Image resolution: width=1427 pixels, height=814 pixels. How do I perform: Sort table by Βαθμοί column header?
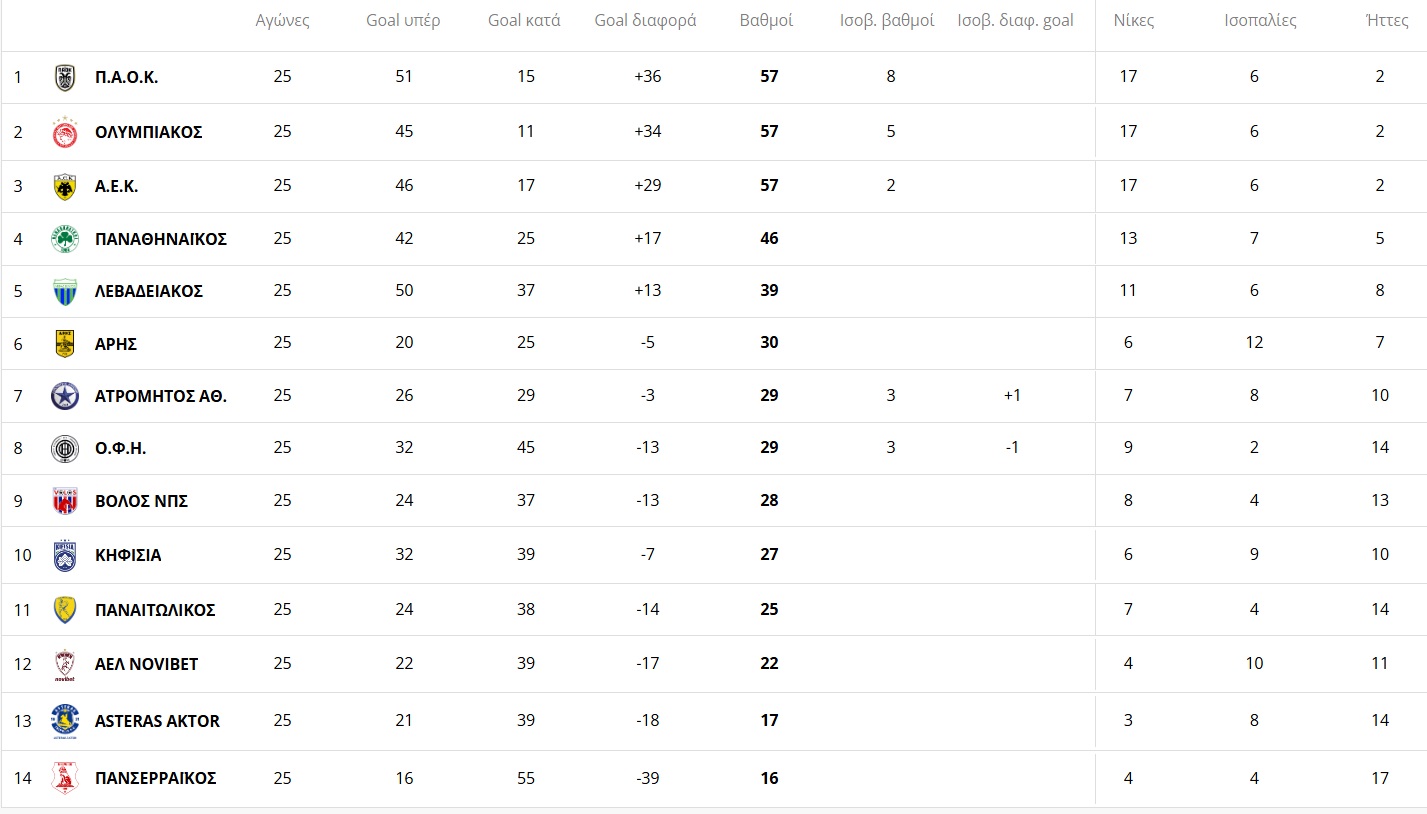click(767, 20)
